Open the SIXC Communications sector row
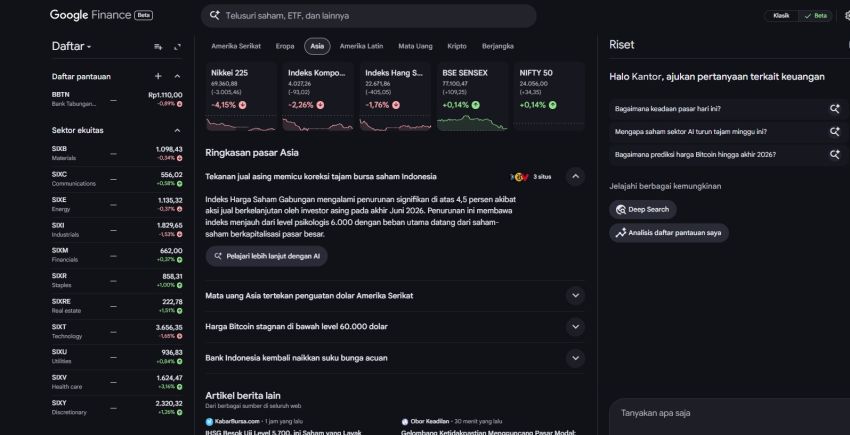This screenshot has height=435, width=850. 117,179
